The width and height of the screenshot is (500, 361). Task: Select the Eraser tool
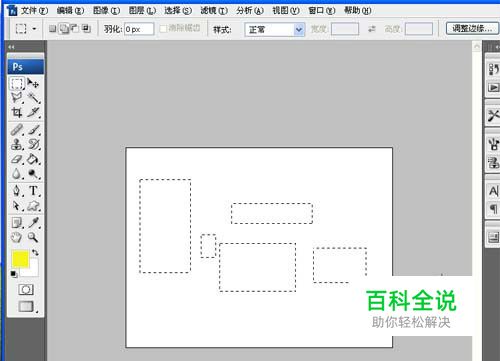(17, 159)
